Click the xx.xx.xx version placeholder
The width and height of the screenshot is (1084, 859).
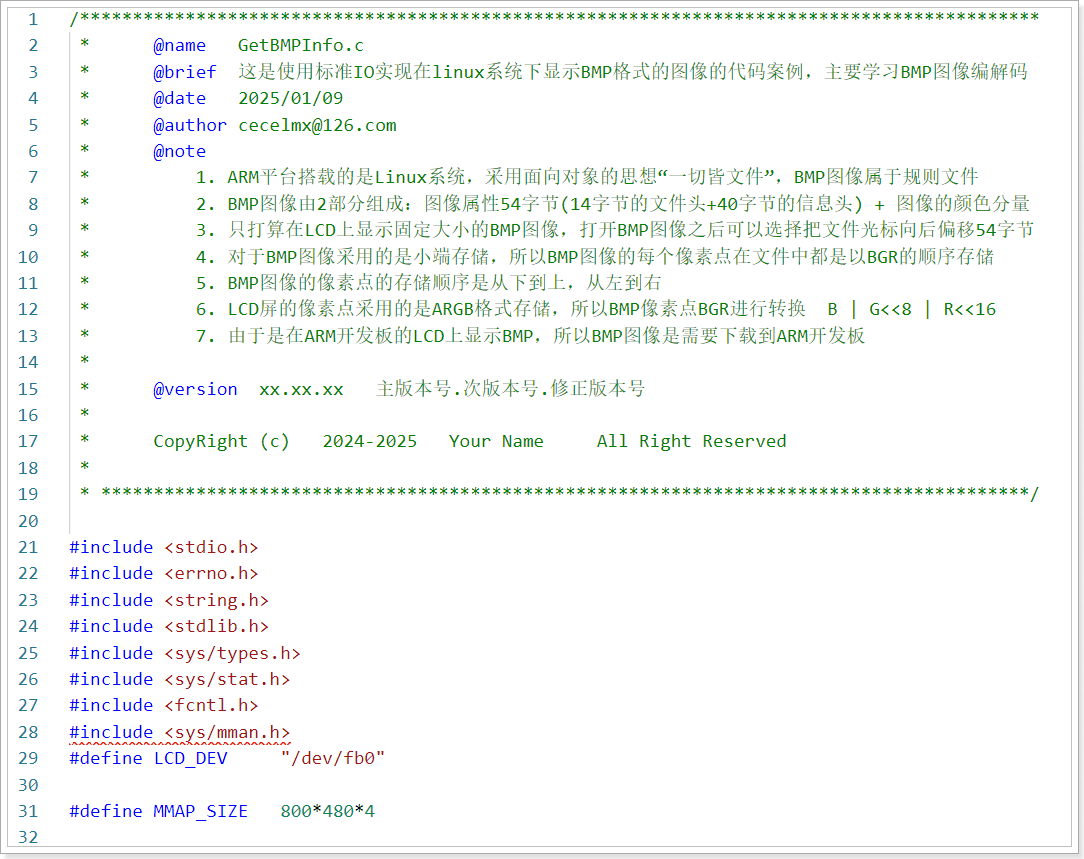coord(301,389)
